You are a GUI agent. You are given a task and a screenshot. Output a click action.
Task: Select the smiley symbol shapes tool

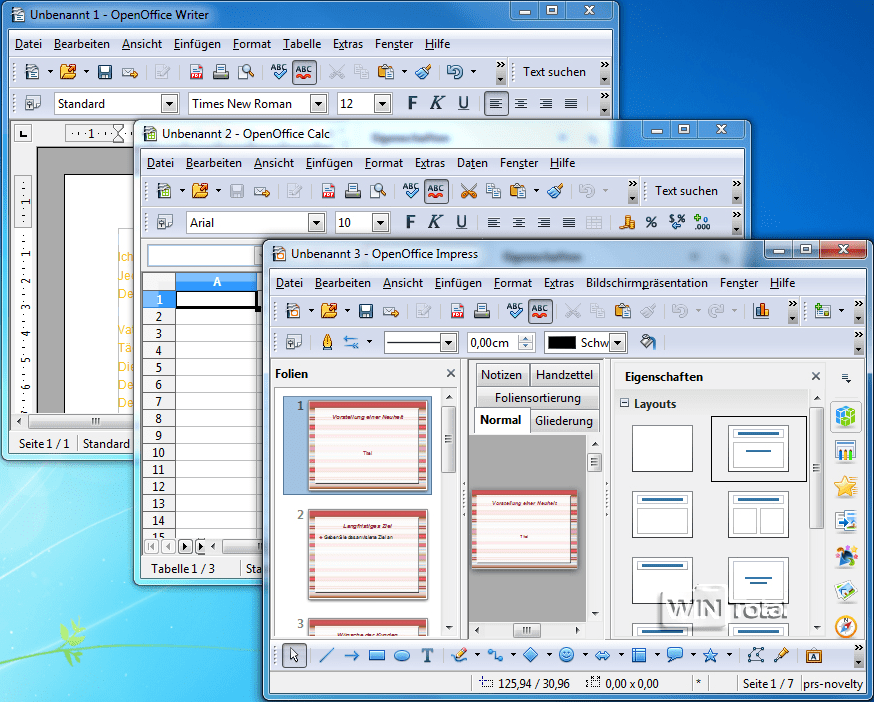coord(566,655)
